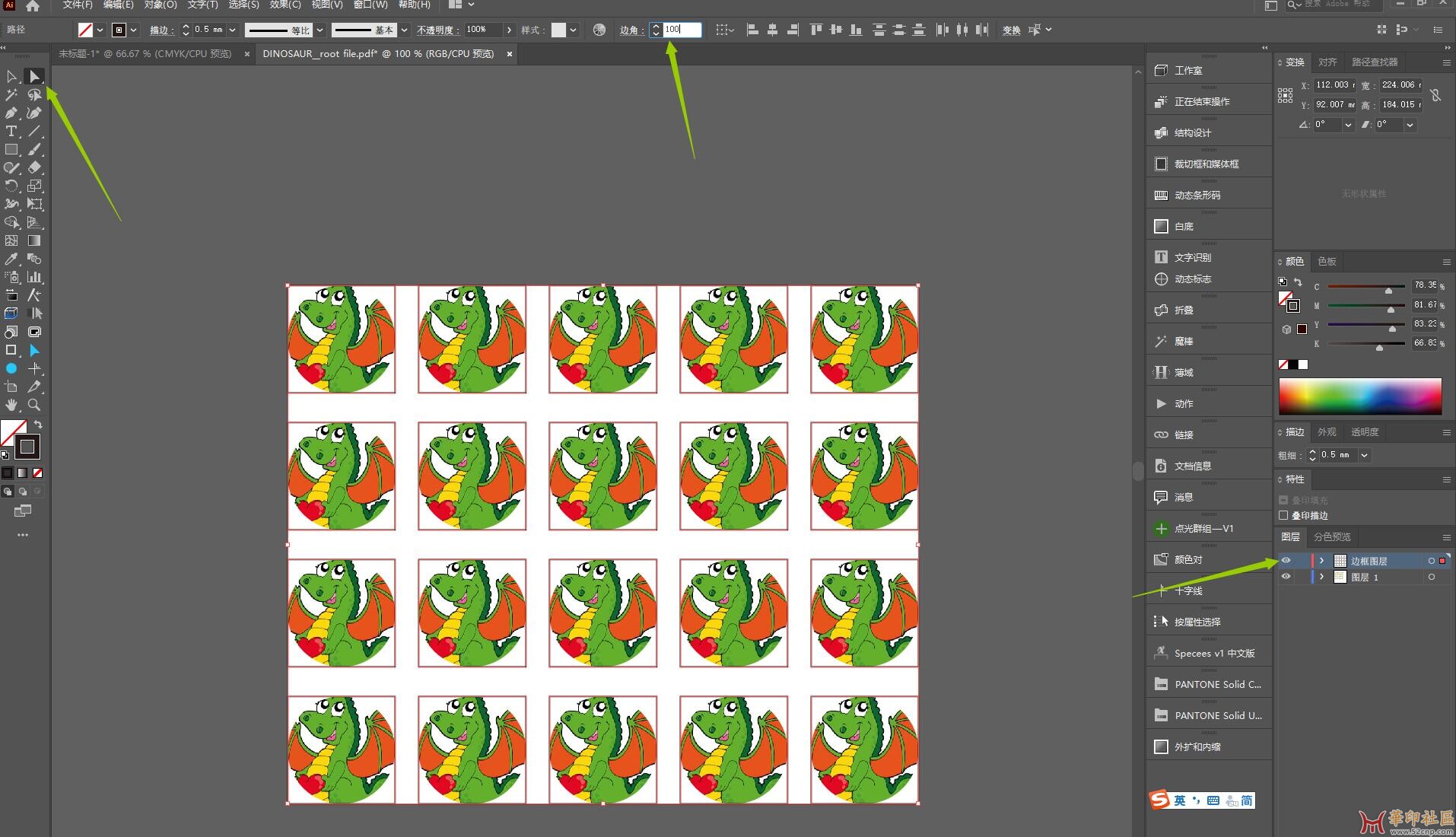
Task: Enable the 叠印描边 checkbox
Action: (x=1283, y=515)
